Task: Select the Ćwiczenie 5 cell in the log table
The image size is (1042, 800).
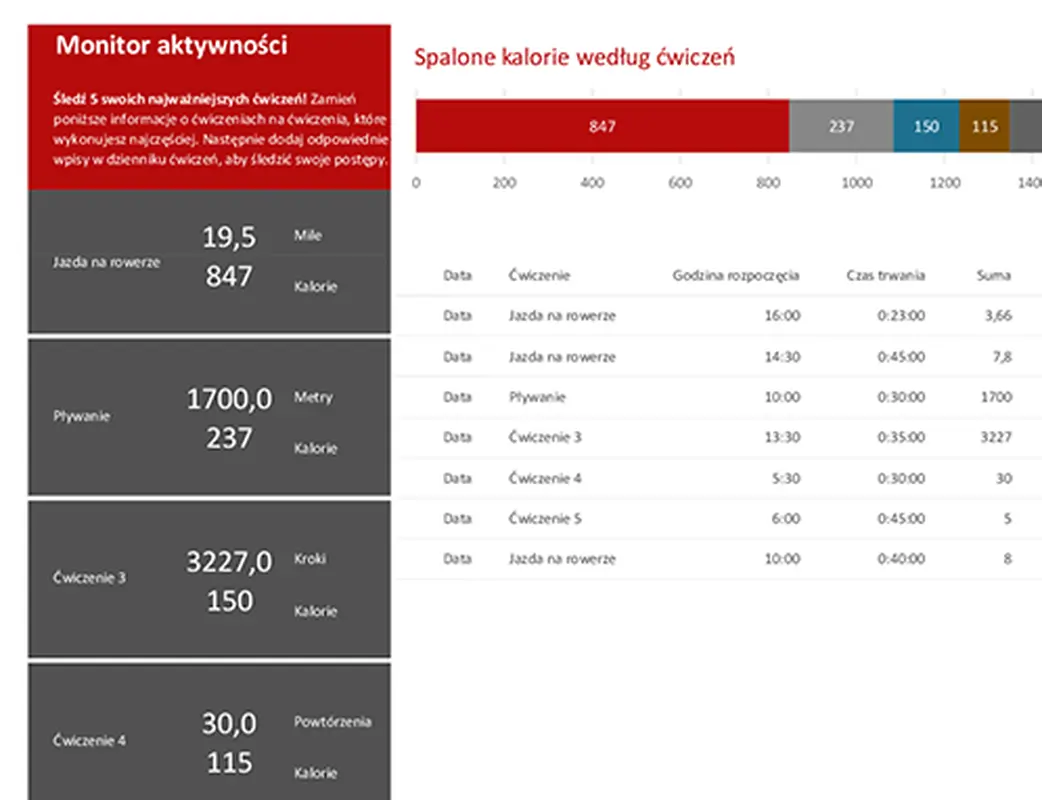Action: pyautogui.click(x=545, y=518)
